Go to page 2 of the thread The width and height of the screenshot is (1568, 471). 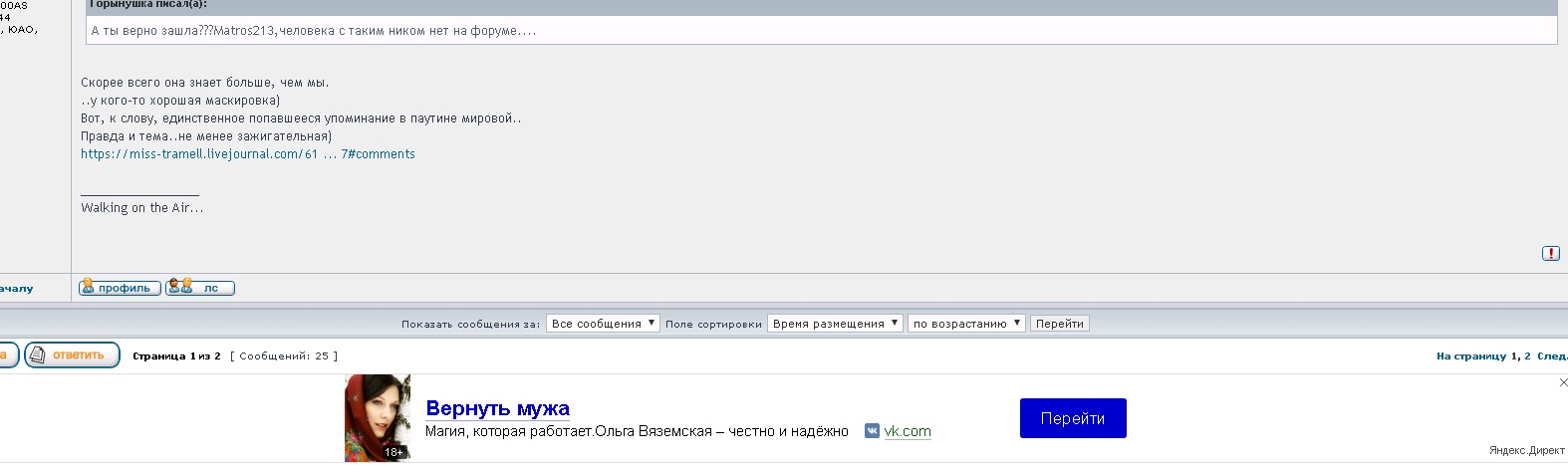pos(1527,356)
